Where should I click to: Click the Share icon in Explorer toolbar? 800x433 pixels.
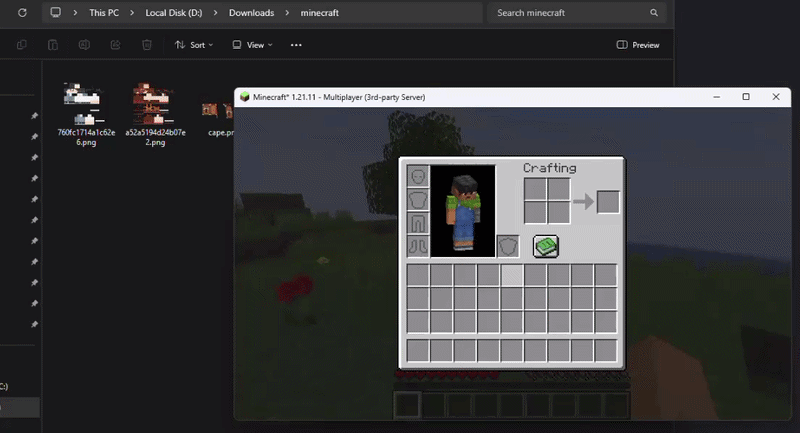(115, 45)
